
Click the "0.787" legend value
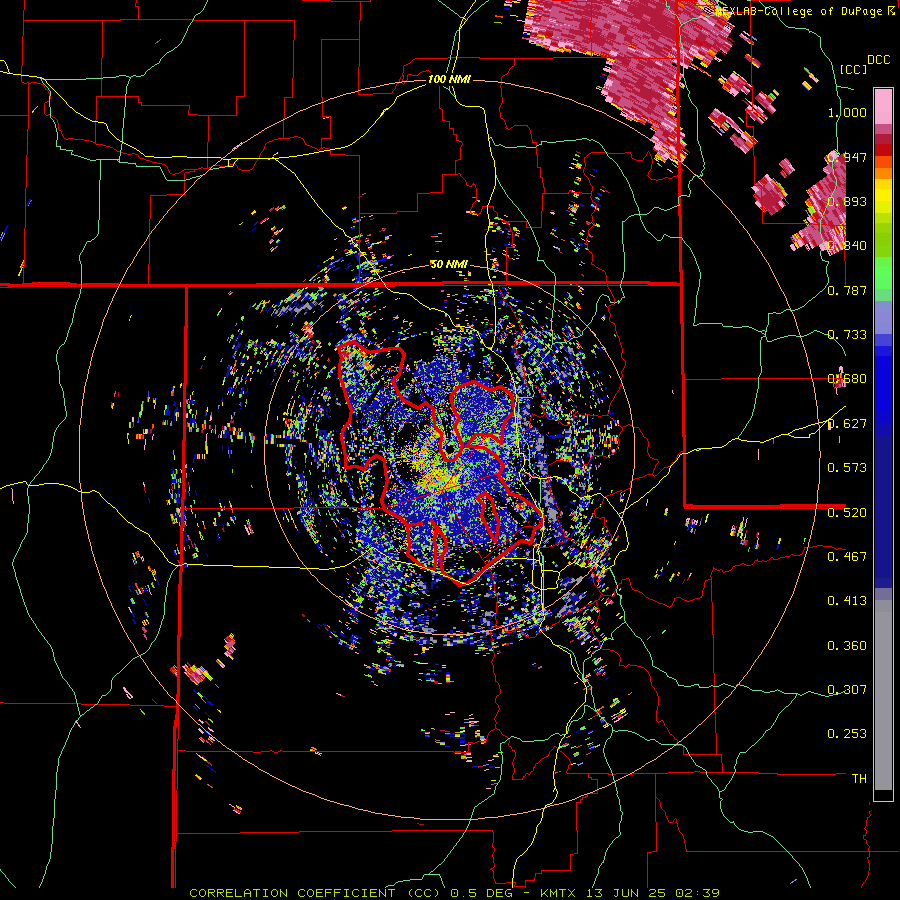pos(847,290)
